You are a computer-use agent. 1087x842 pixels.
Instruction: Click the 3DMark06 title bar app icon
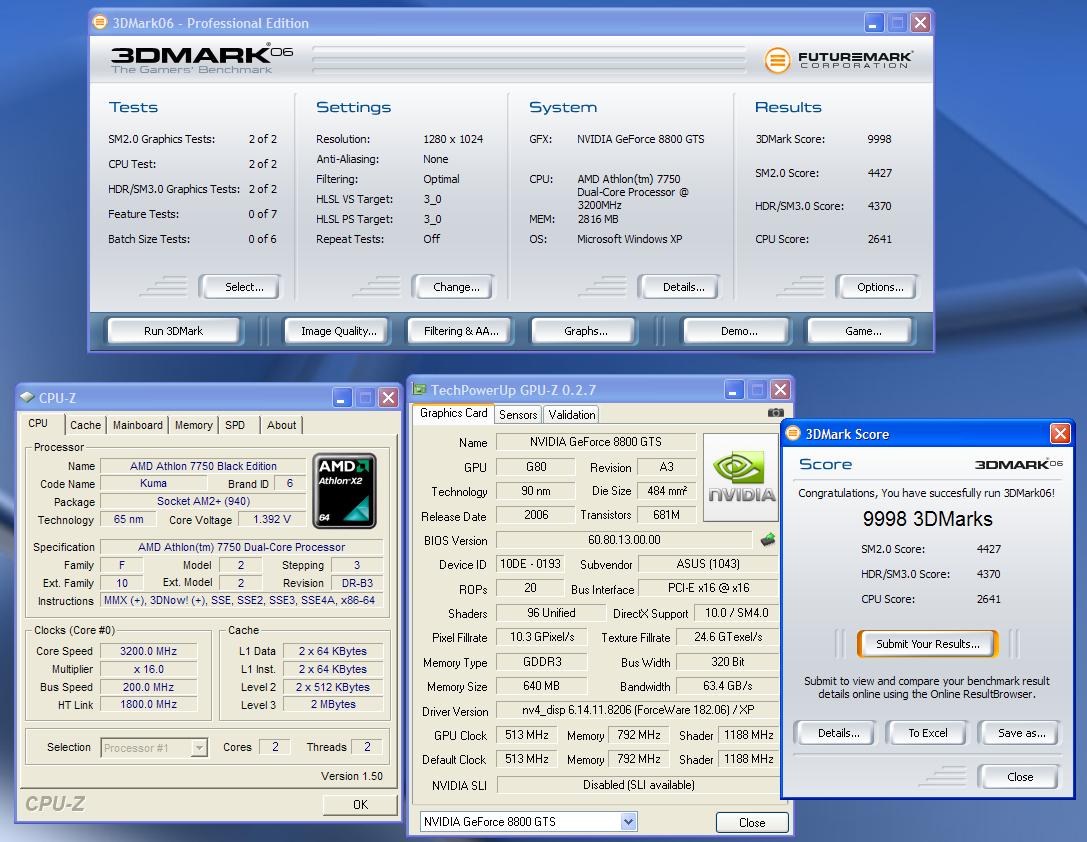tap(100, 23)
